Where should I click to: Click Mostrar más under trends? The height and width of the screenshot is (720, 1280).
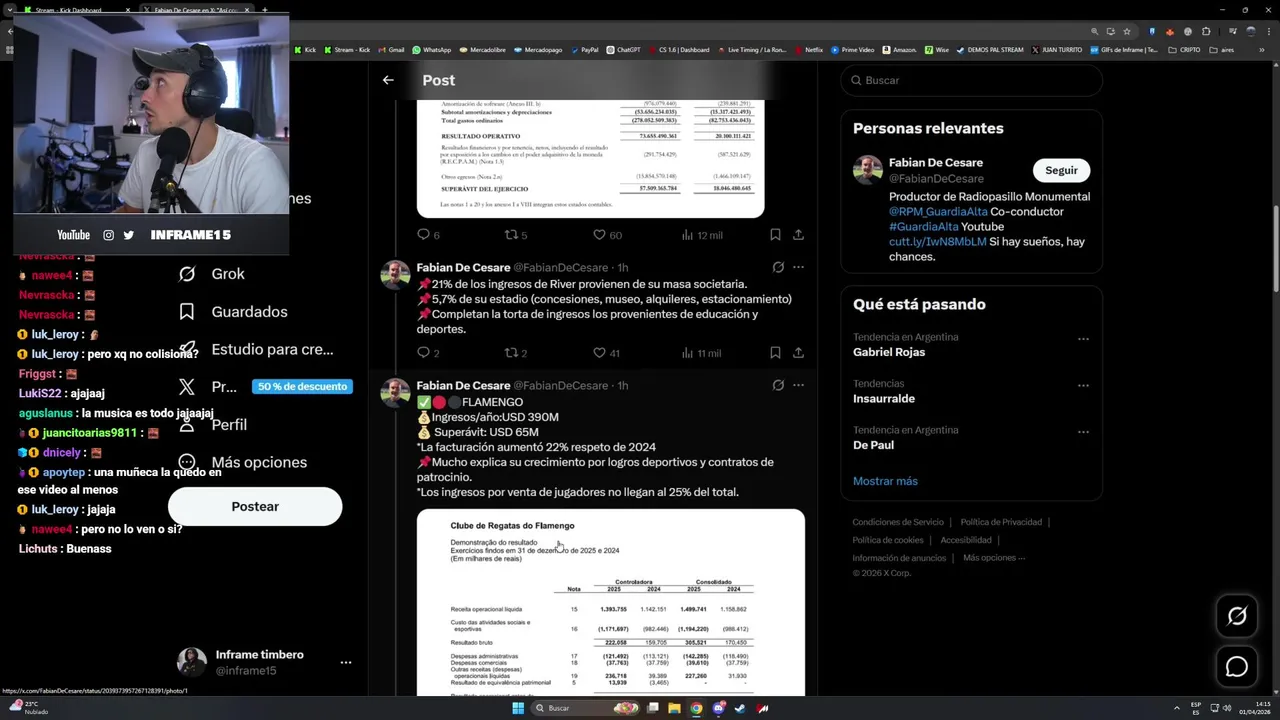(x=885, y=481)
